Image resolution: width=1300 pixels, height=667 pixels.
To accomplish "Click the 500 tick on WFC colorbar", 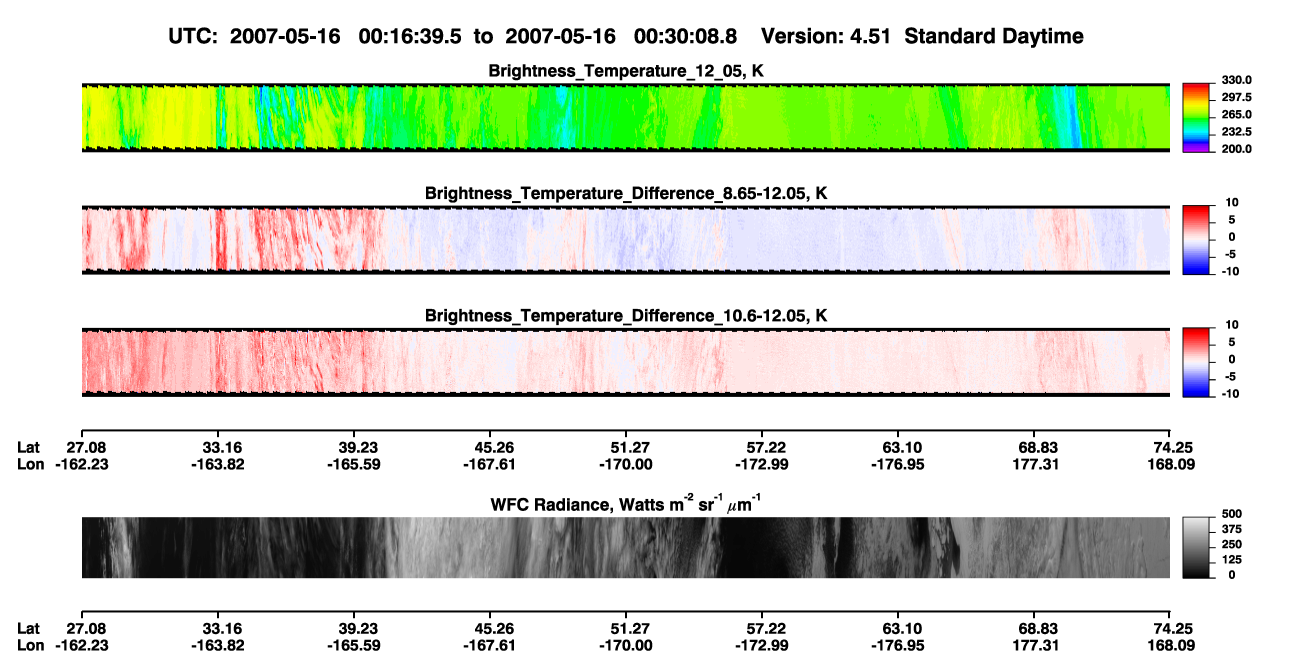I will (1232, 512).
